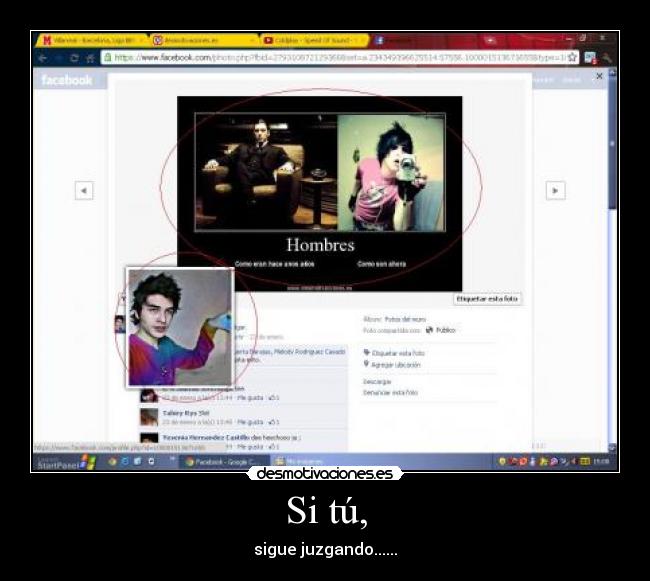Click 'Me gusta' on Yesenia Hernandez's comment
Viewport: 650px width, 581px height.
250,447
